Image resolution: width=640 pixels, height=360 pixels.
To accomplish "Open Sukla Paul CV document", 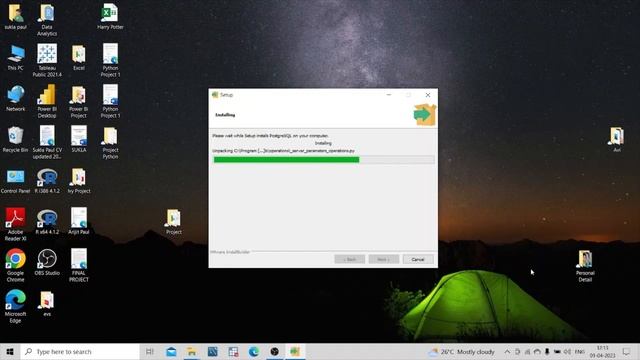I will click(x=47, y=142).
